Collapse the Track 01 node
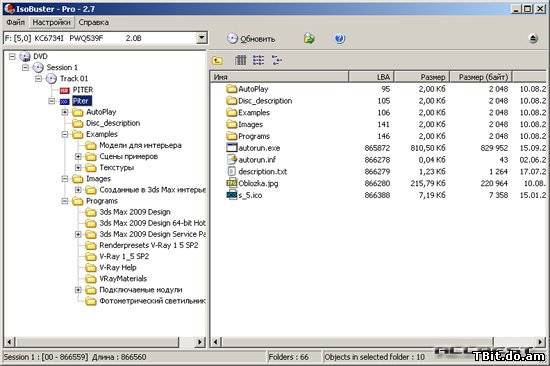The height and width of the screenshot is (366, 550). (39, 79)
